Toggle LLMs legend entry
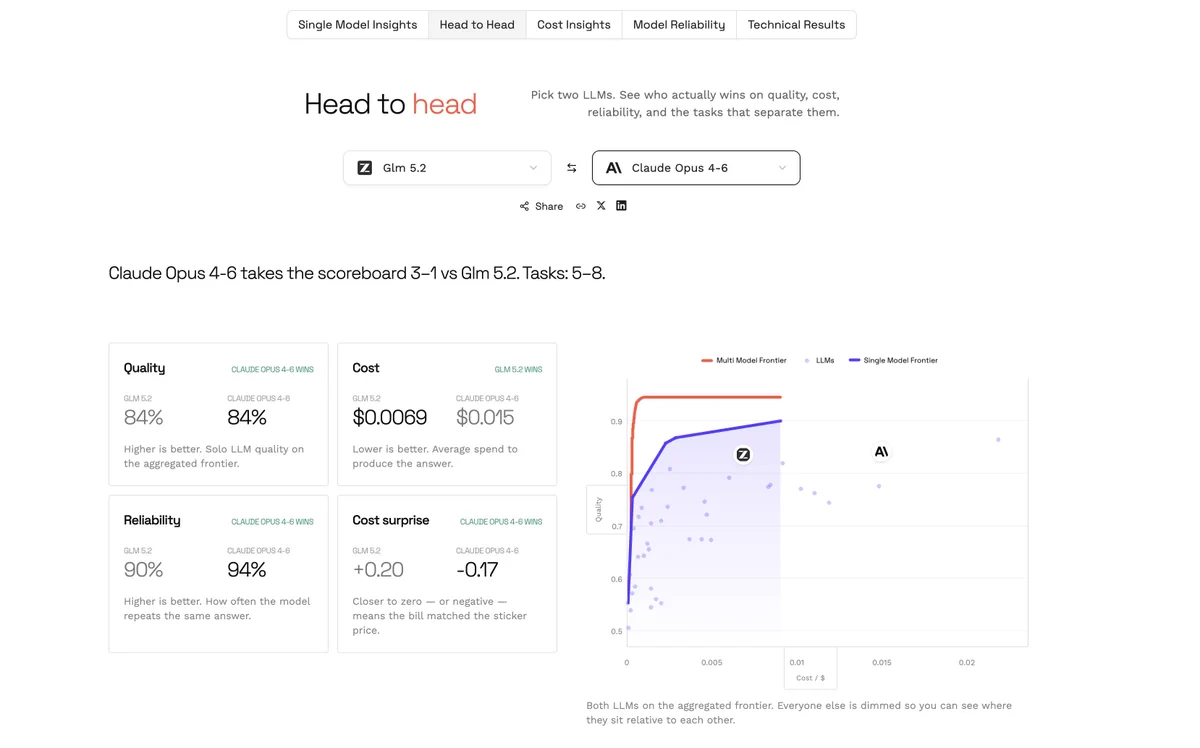This screenshot has width=1200, height=748. coord(819,360)
